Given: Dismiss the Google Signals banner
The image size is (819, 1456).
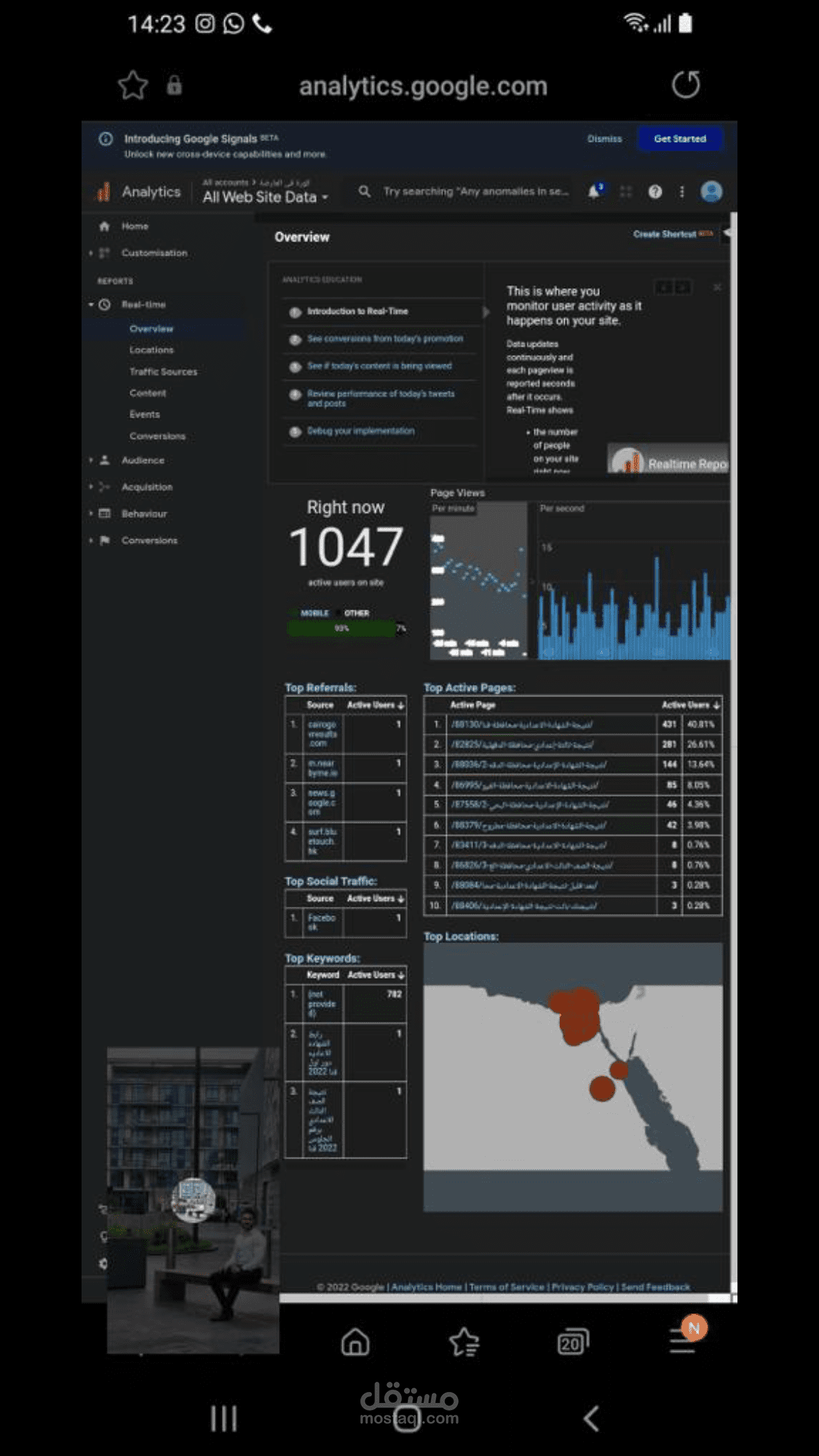Looking at the screenshot, I should (604, 138).
